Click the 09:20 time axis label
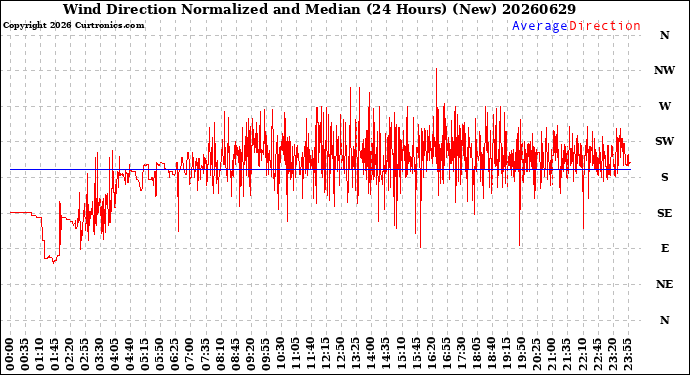The width and height of the screenshot is (690, 375). tap(250, 354)
